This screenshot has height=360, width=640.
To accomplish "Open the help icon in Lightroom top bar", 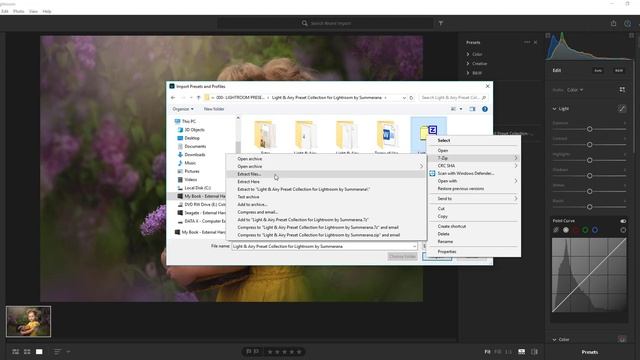I will tap(627, 23).
